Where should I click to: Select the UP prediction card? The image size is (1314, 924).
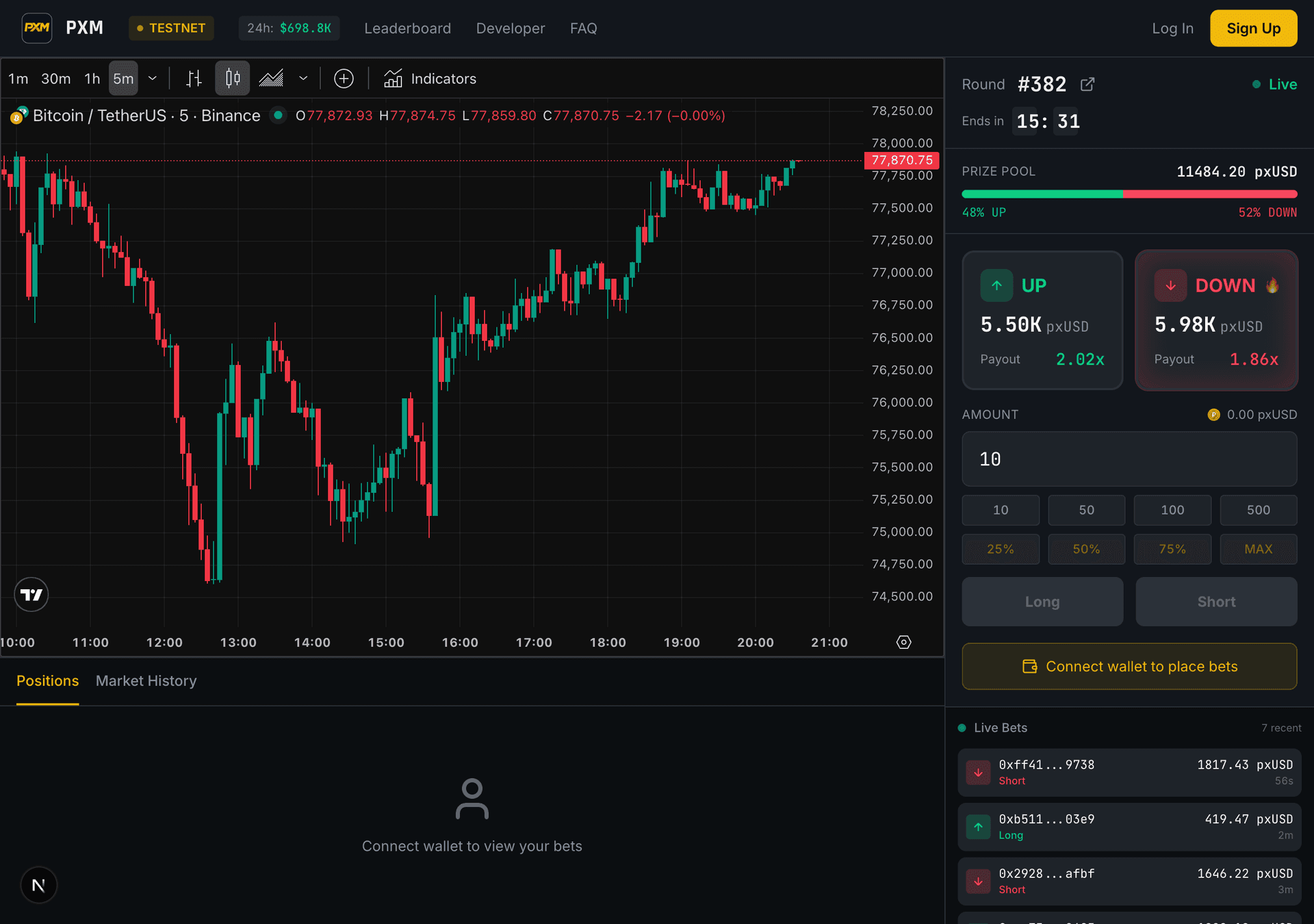[x=1042, y=320]
